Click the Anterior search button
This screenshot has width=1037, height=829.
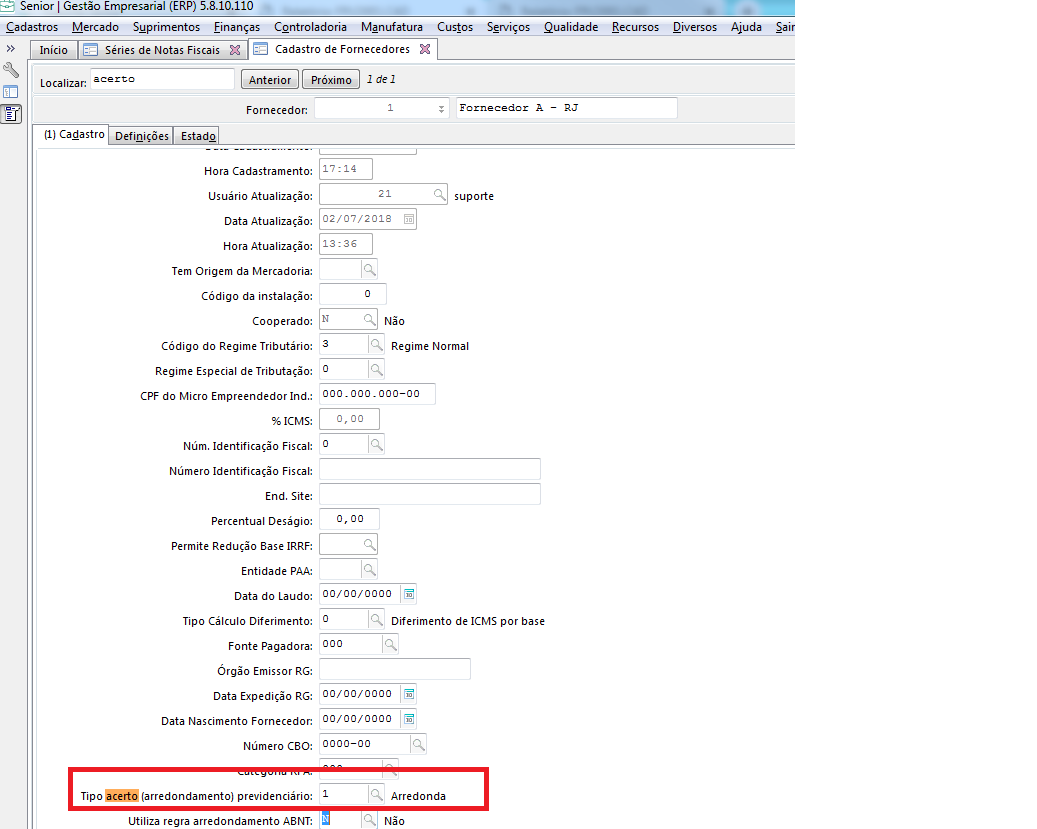coord(270,80)
